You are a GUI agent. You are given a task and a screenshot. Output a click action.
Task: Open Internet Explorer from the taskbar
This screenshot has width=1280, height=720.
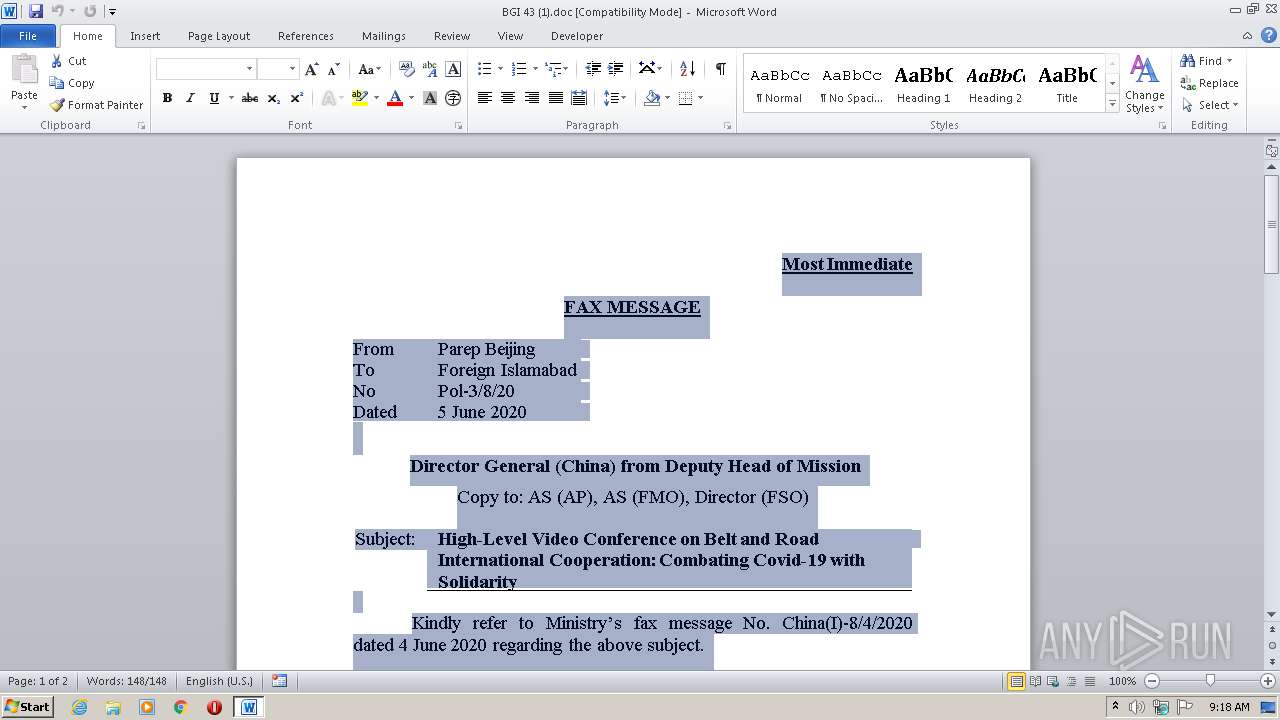click(x=79, y=707)
